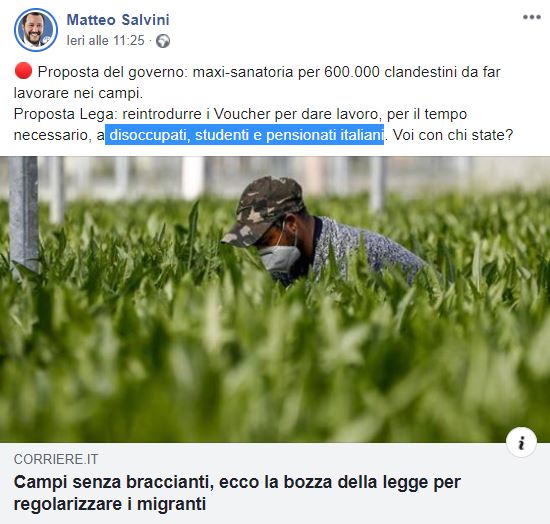Click the Matteo Salvini name link
Image resolution: width=550 pixels, height=524 pixels.
(x=118, y=20)
